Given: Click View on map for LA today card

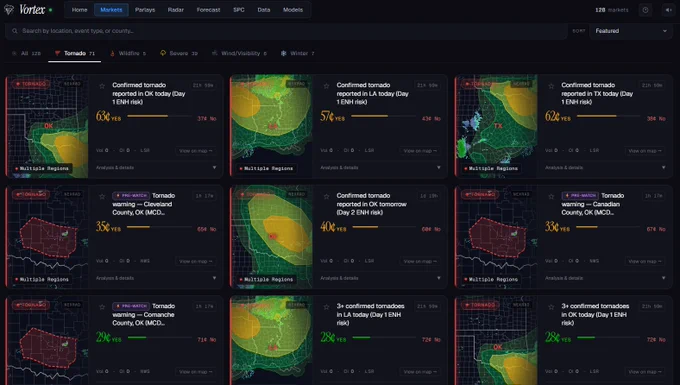Looking at the screenshot, I should click(x=420, y=151).
